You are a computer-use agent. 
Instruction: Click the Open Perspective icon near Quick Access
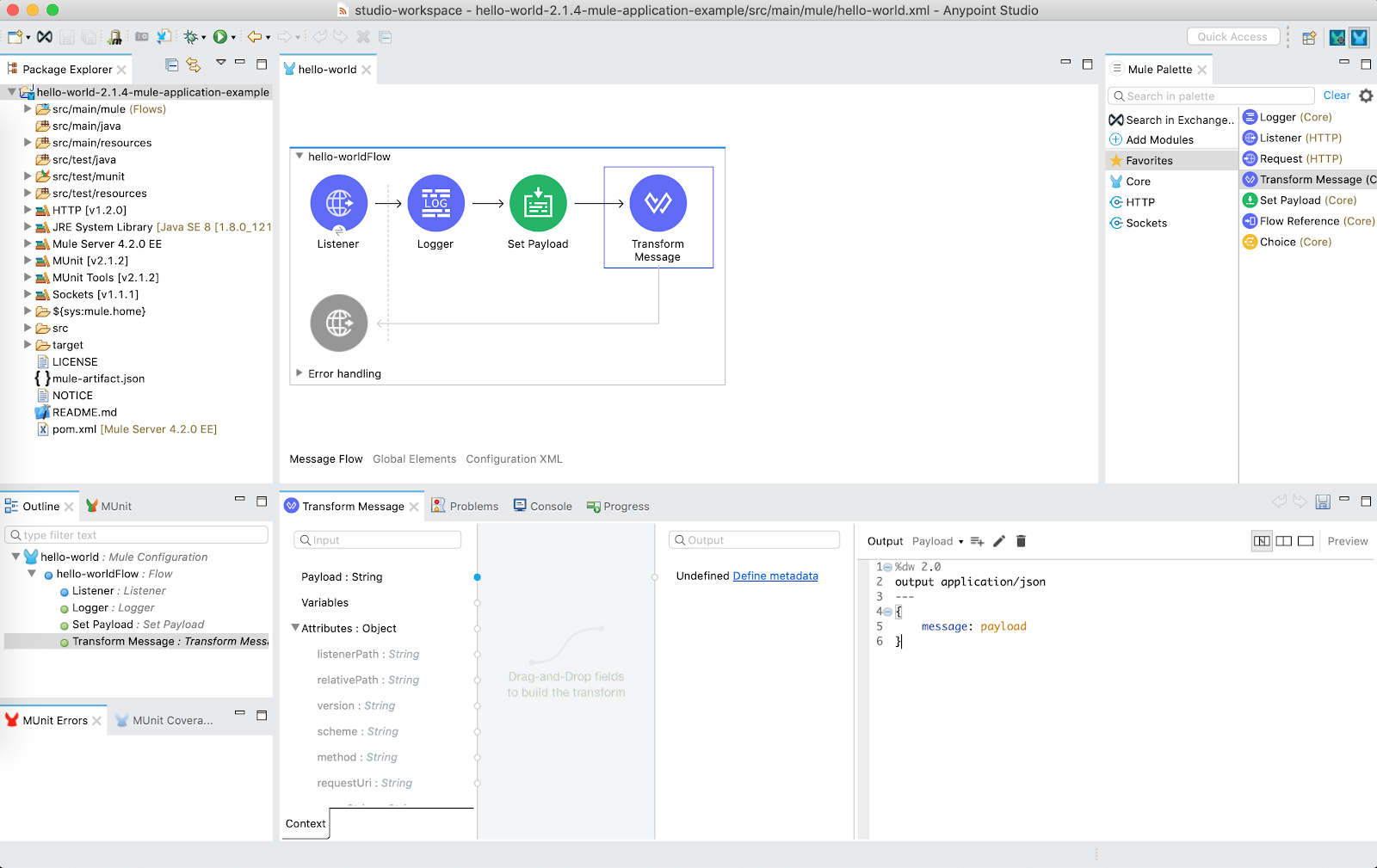[1309, 38]
